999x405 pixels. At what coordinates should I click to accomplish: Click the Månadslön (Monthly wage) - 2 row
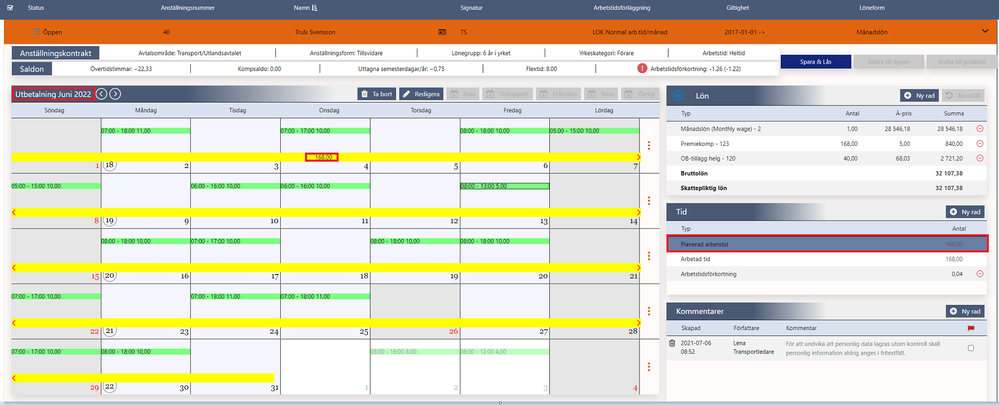(827, 128)
